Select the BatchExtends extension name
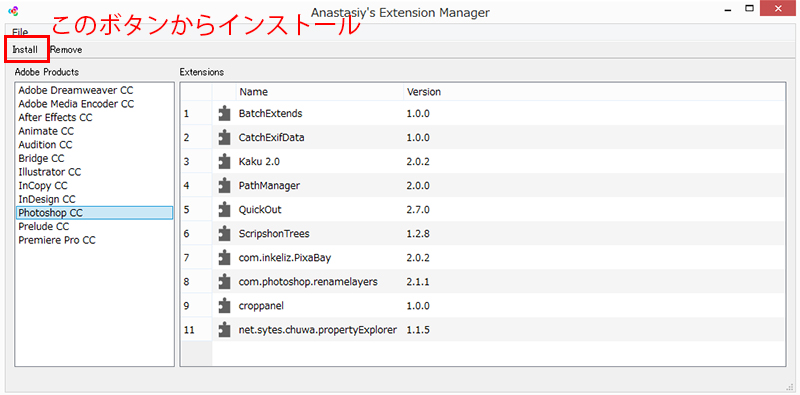Viewport: 800px width, 395px height. (270, 113)
